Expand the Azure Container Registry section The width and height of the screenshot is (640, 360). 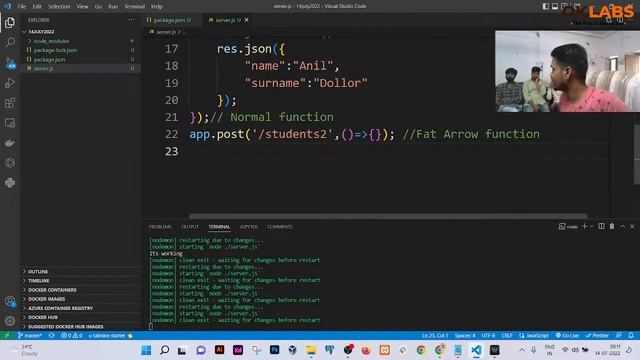(80, 308)
